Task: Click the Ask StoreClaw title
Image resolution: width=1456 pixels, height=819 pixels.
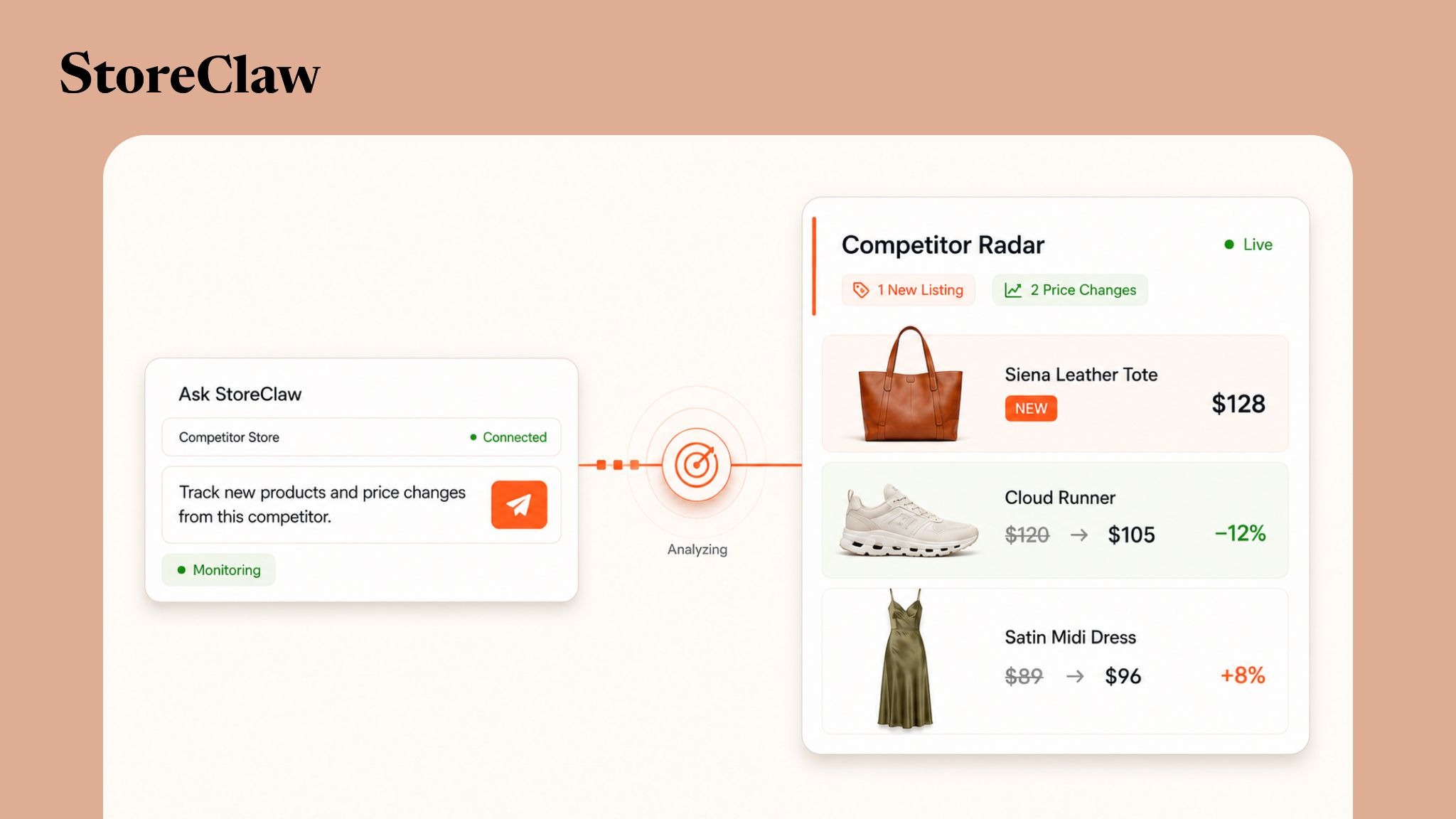Action: tap(240, 394)
